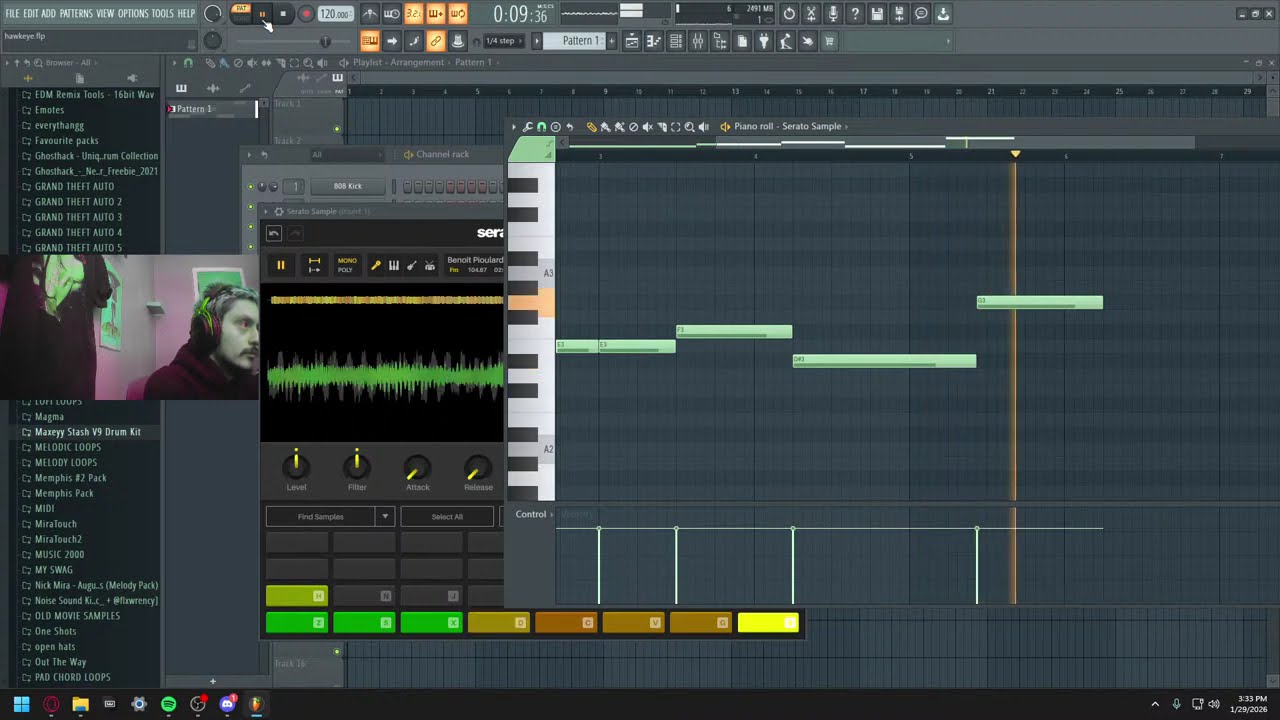The height and width of the screenshot is (720, 1280).
Task: Click the audio editor scissors icon
Action: pyautogui.click(x=811, y=14)
